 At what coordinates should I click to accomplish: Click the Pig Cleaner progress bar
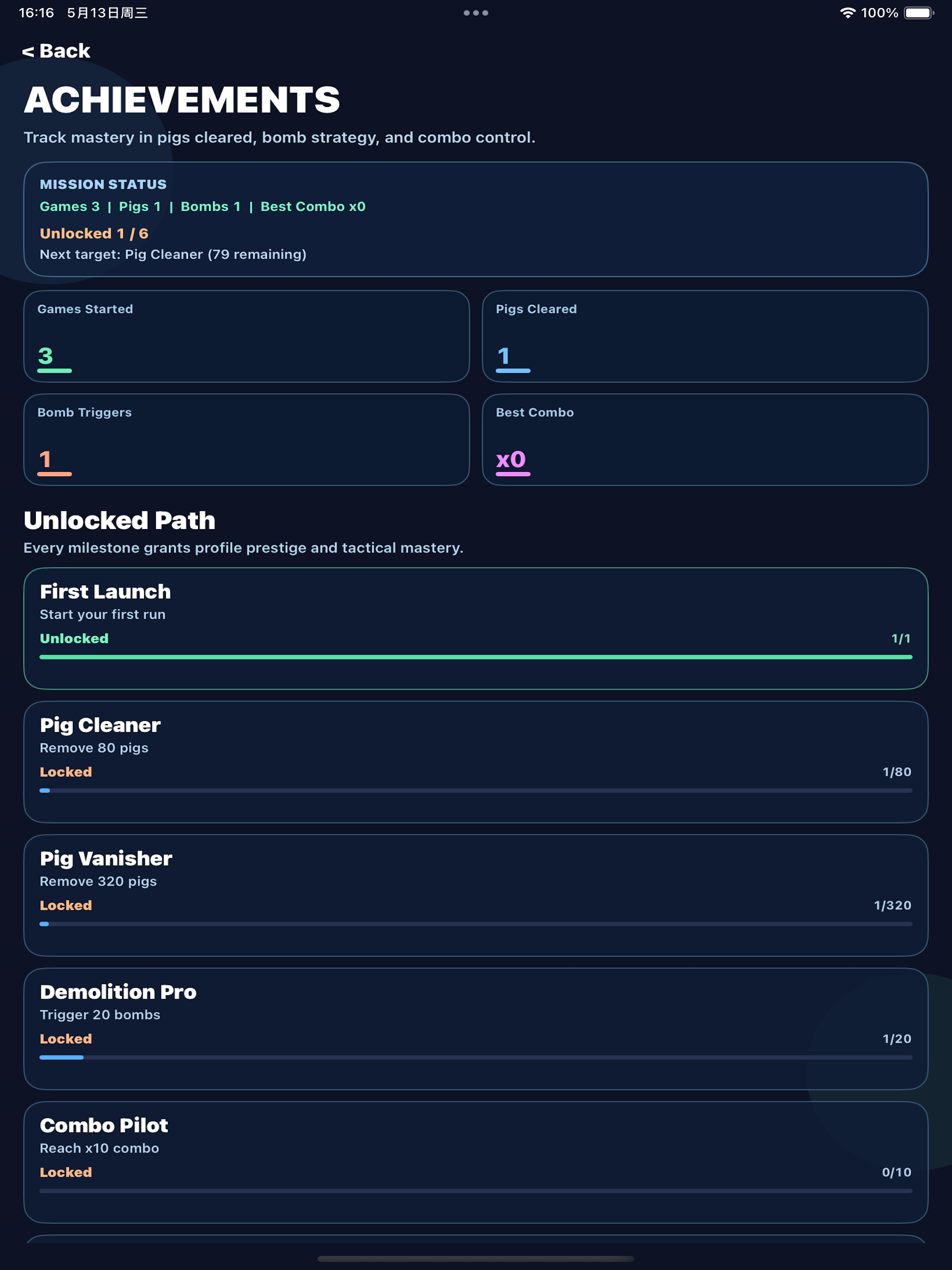476,791
